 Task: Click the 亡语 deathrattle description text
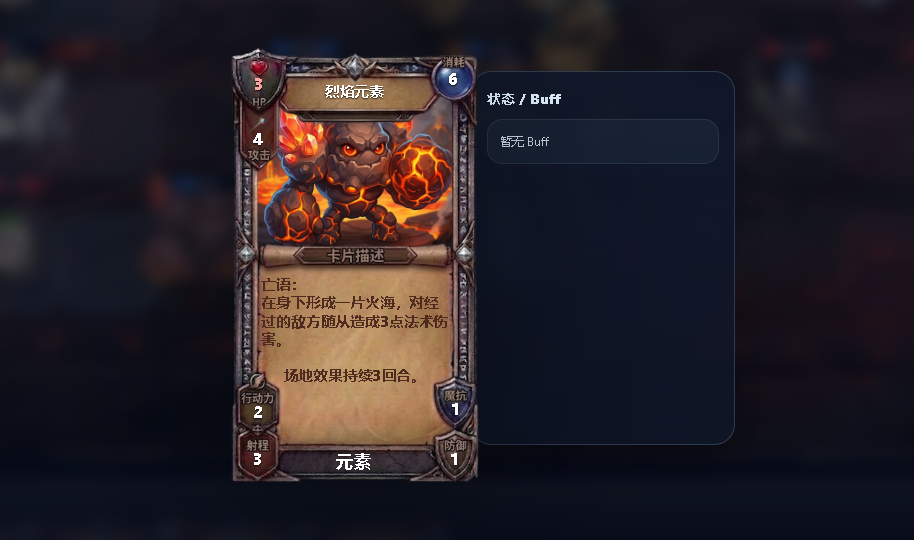point(354,312)
